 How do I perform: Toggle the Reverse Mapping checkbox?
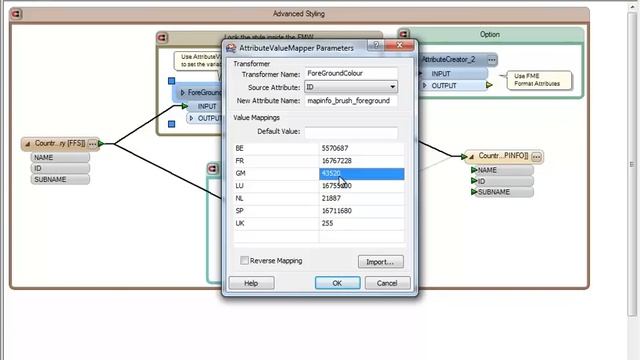pyautogui.click(x=244, y=260)
